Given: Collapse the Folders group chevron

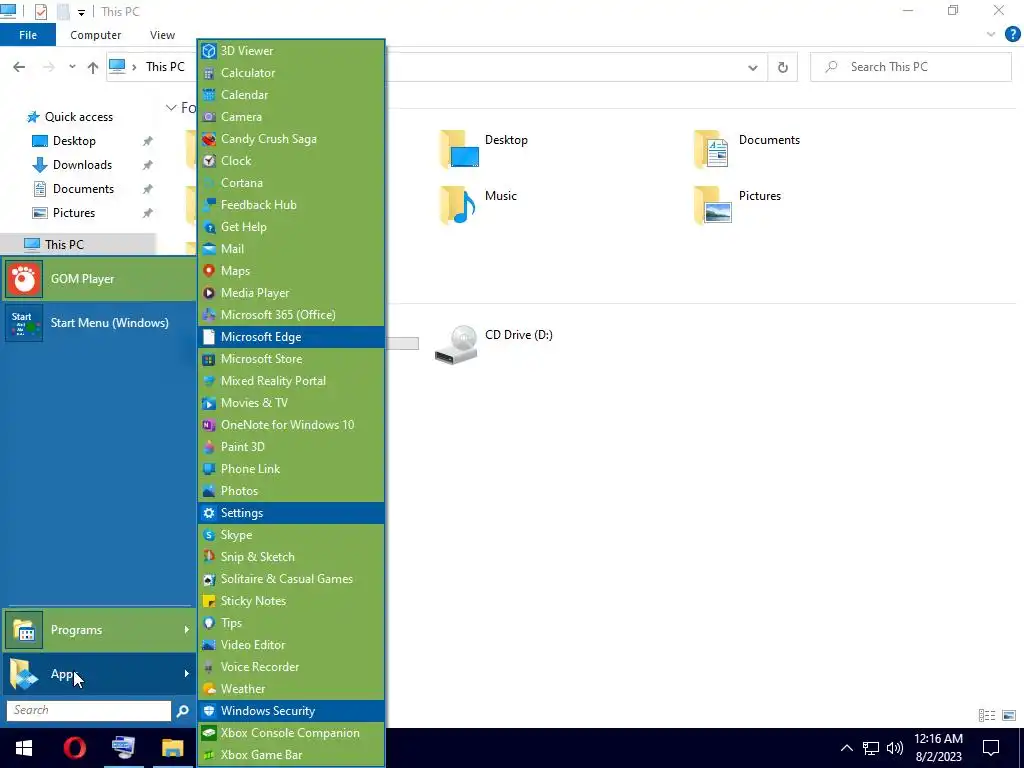Looking at the screenshot, I should point(171,108).
